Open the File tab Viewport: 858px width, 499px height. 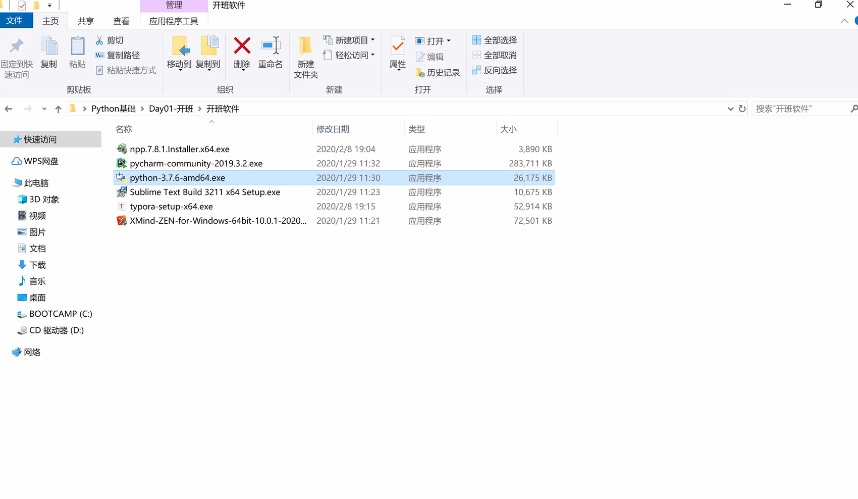pos(14,21)
